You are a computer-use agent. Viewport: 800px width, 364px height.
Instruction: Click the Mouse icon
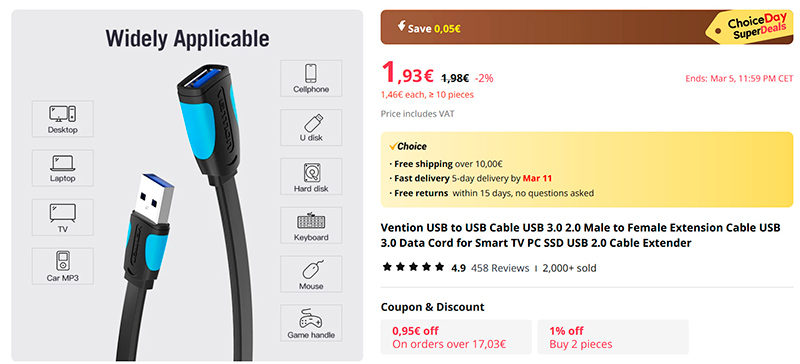312,270
